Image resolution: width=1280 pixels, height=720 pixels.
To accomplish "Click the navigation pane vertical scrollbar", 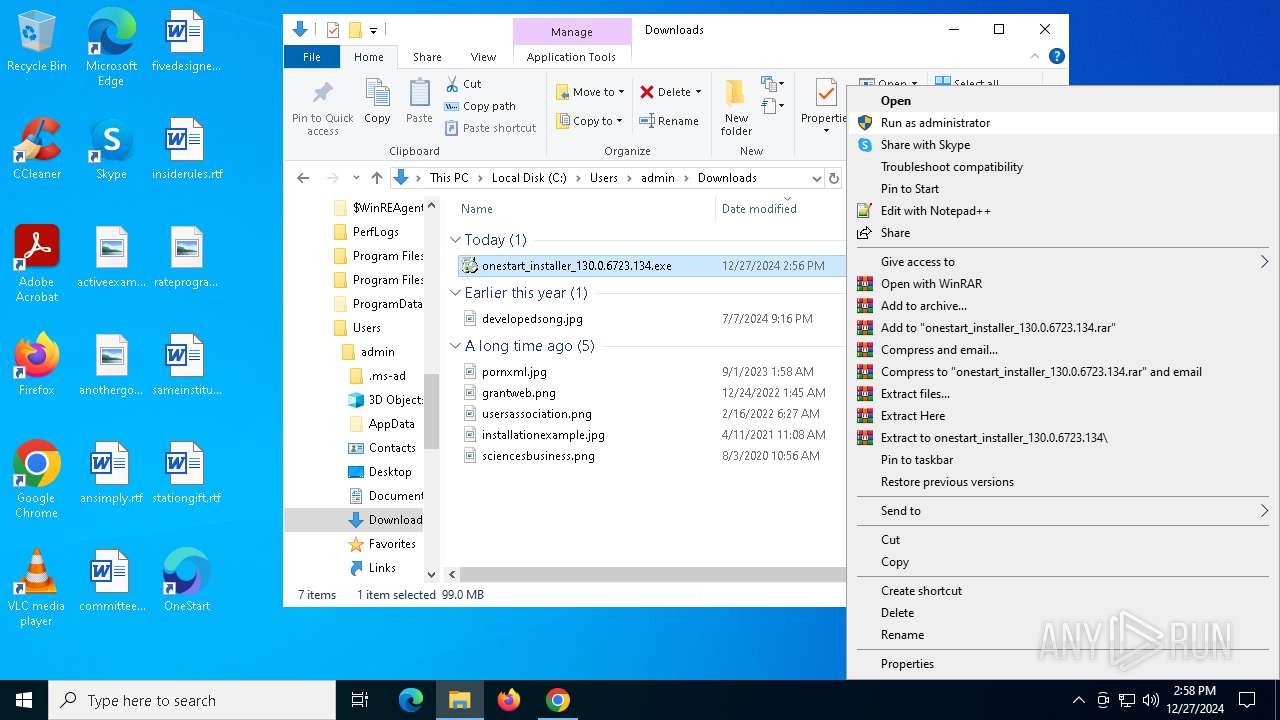I will (x=432, y=411).
